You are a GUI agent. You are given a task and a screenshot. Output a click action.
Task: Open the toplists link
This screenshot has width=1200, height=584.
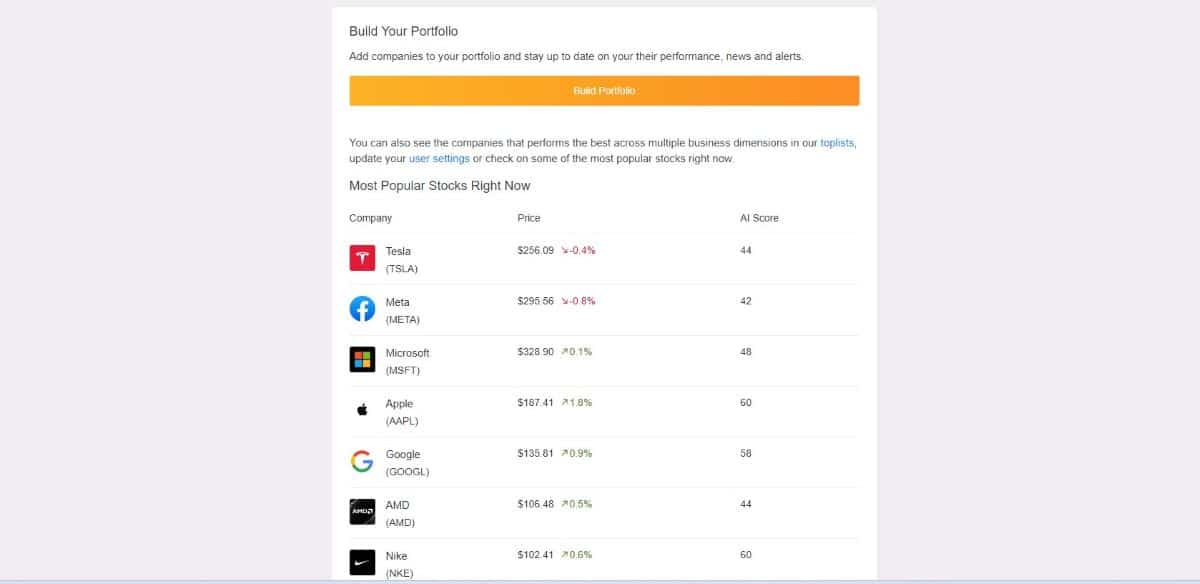click(x=838, y=142)
